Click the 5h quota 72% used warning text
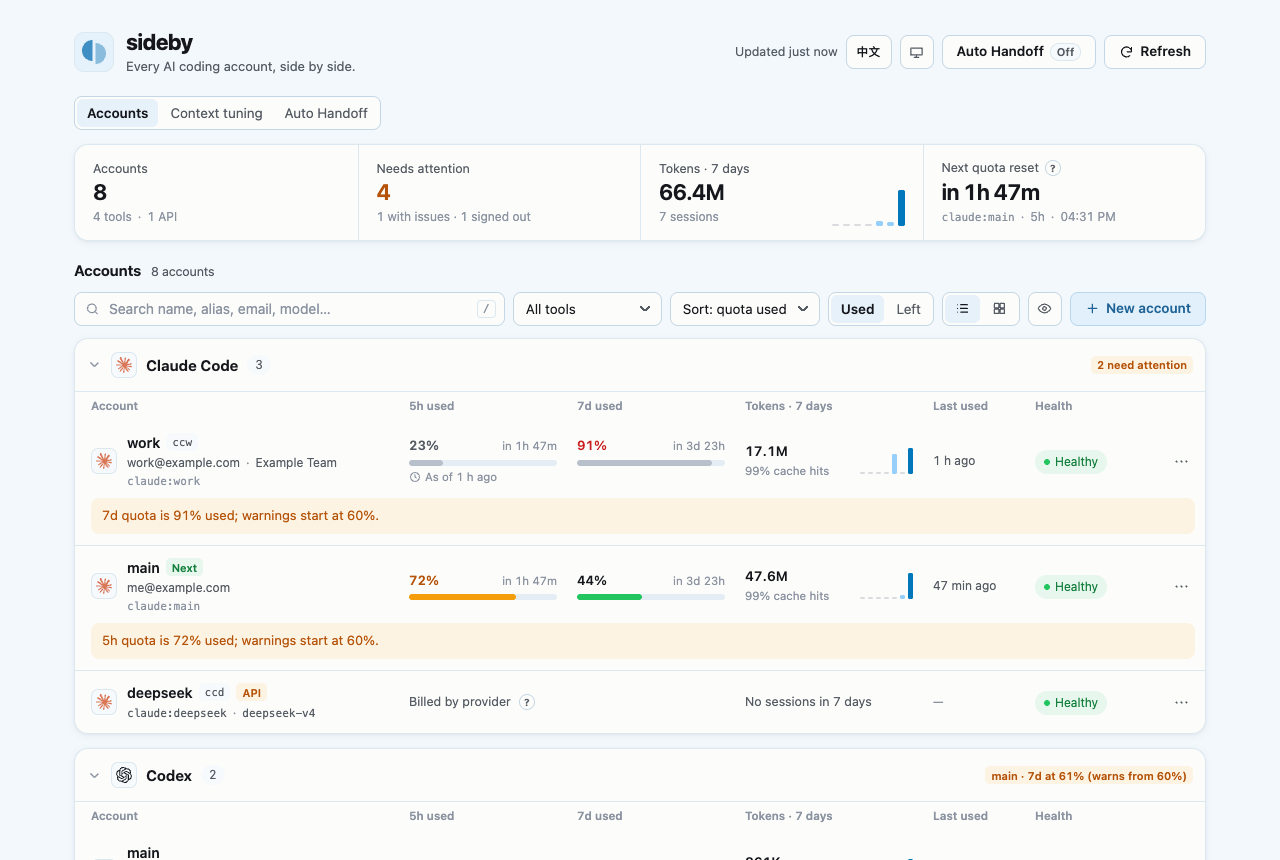1280x860 pixels. 240,641
